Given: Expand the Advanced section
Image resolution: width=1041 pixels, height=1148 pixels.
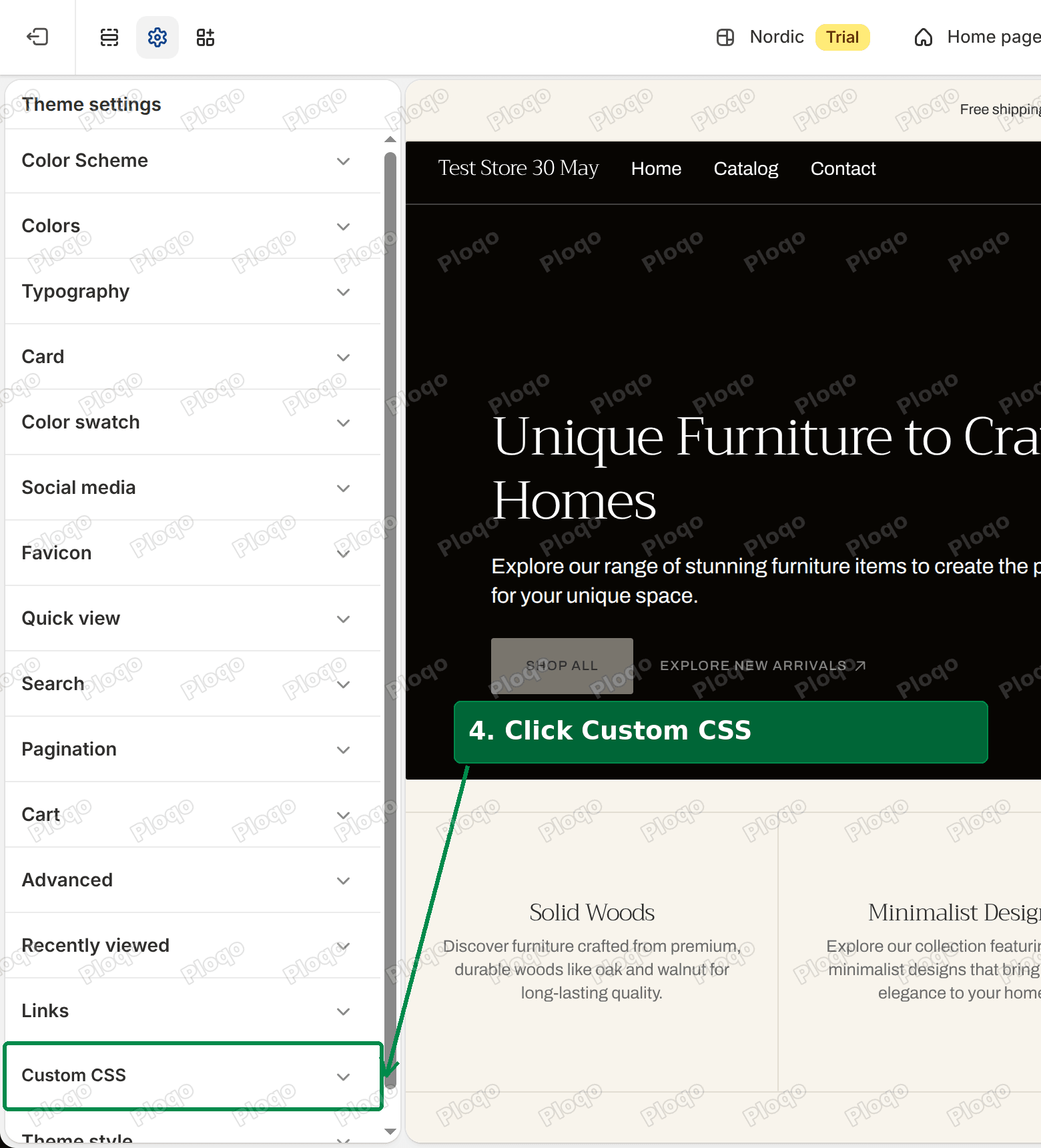Looking at the screenshot, I should point(193,880).
